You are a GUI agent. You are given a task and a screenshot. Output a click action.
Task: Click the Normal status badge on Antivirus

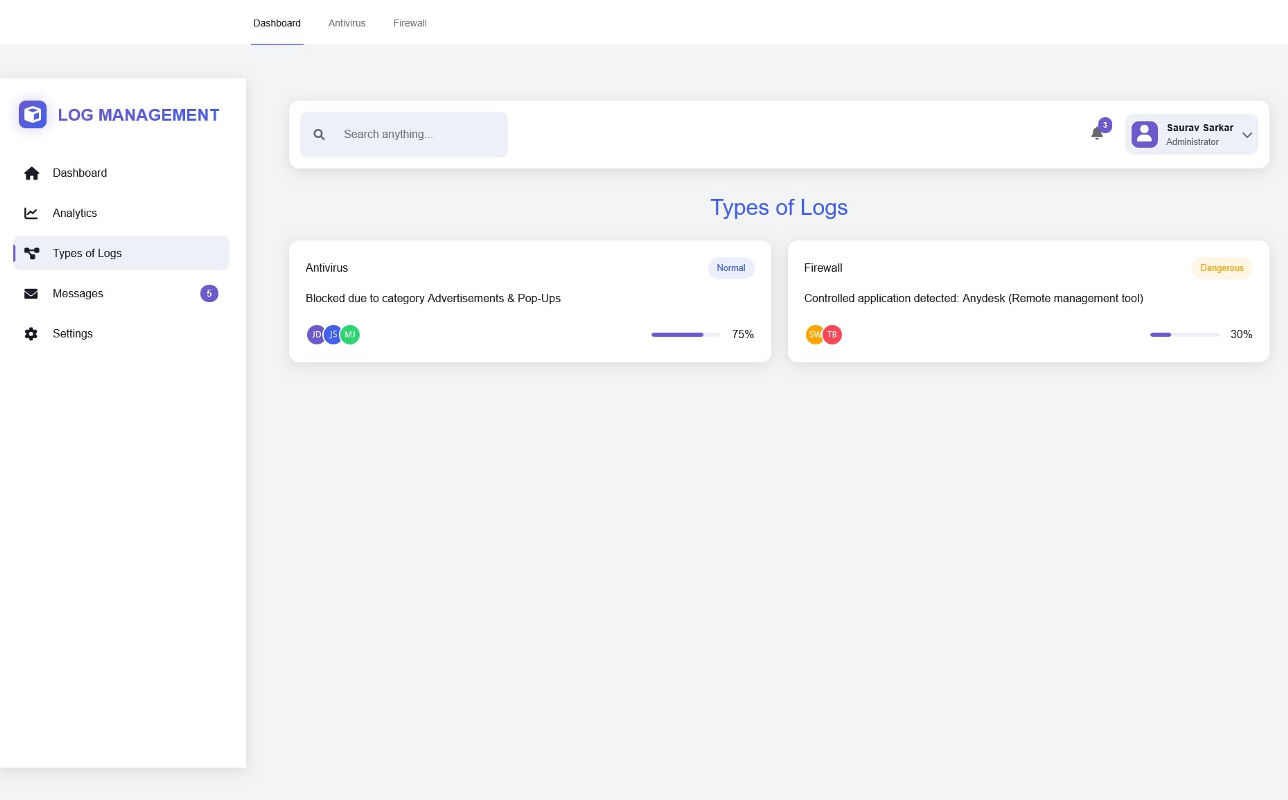pyautogui.click(x=731, y=268)
